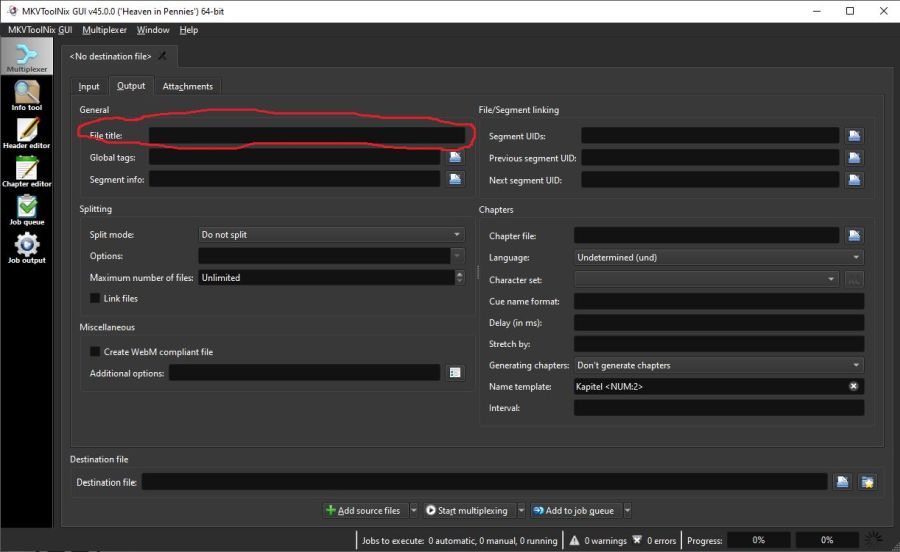Image resolution: width=900 pixels, height=552 pixels.
Task: Enable Create WebM compliant file
Action: pos(95,352)
